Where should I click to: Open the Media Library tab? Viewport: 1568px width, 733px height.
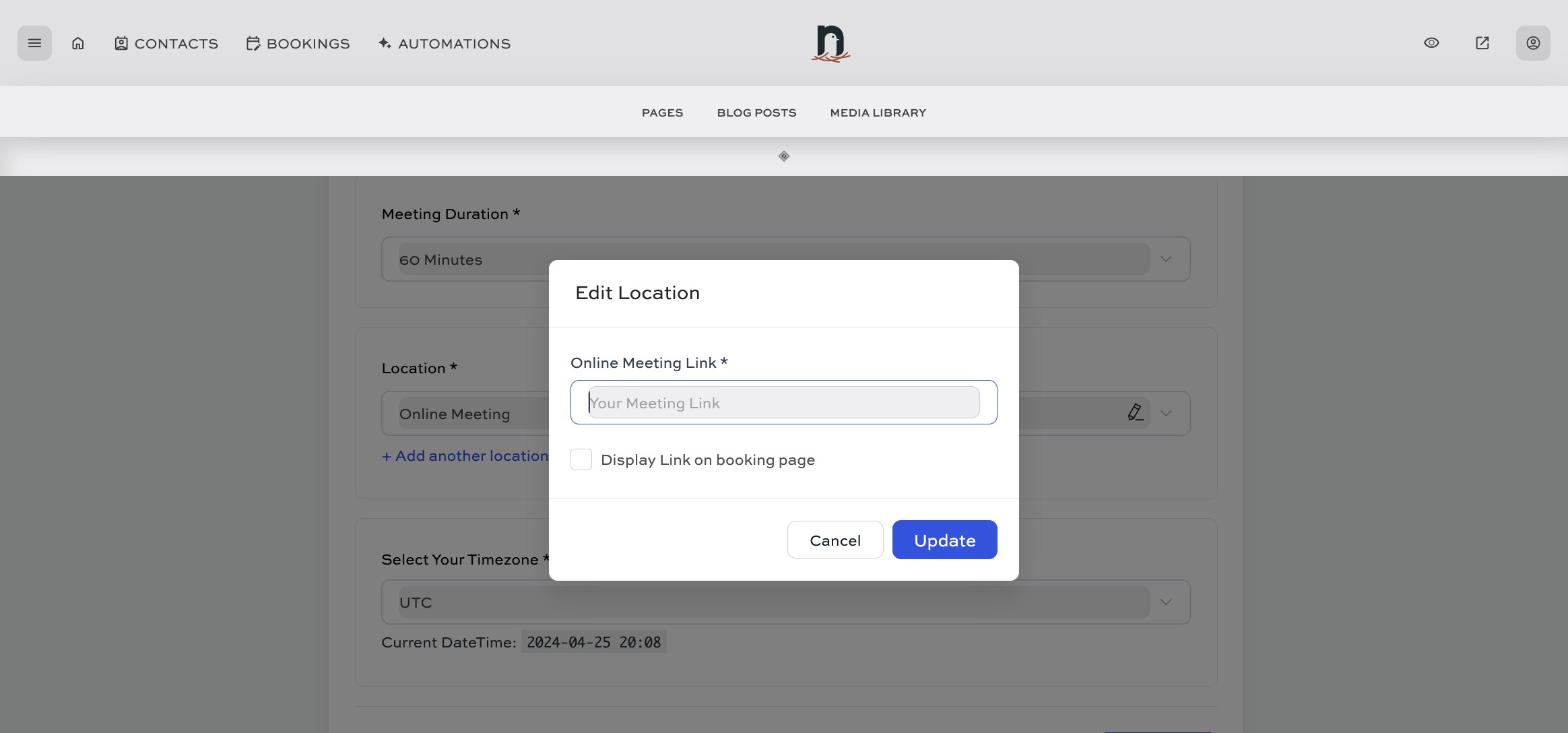tap(877, 113)
